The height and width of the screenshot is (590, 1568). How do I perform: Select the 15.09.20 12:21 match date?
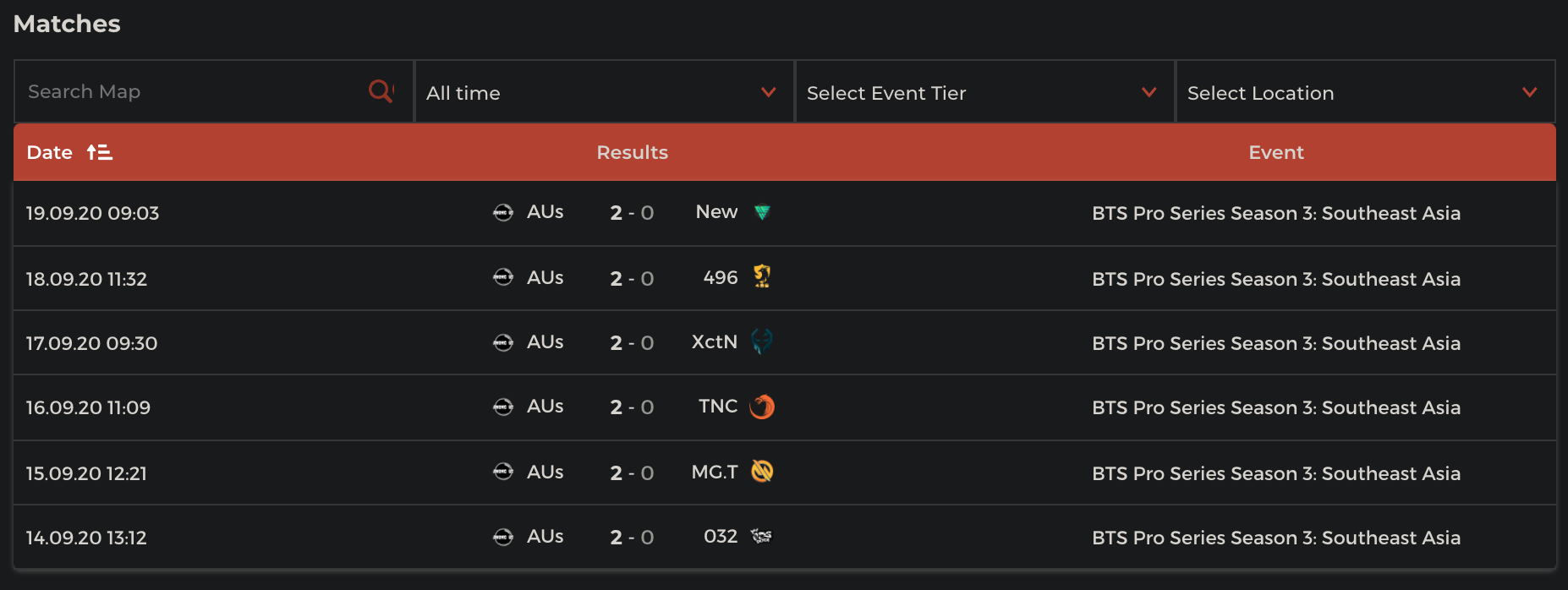(86, 473)
